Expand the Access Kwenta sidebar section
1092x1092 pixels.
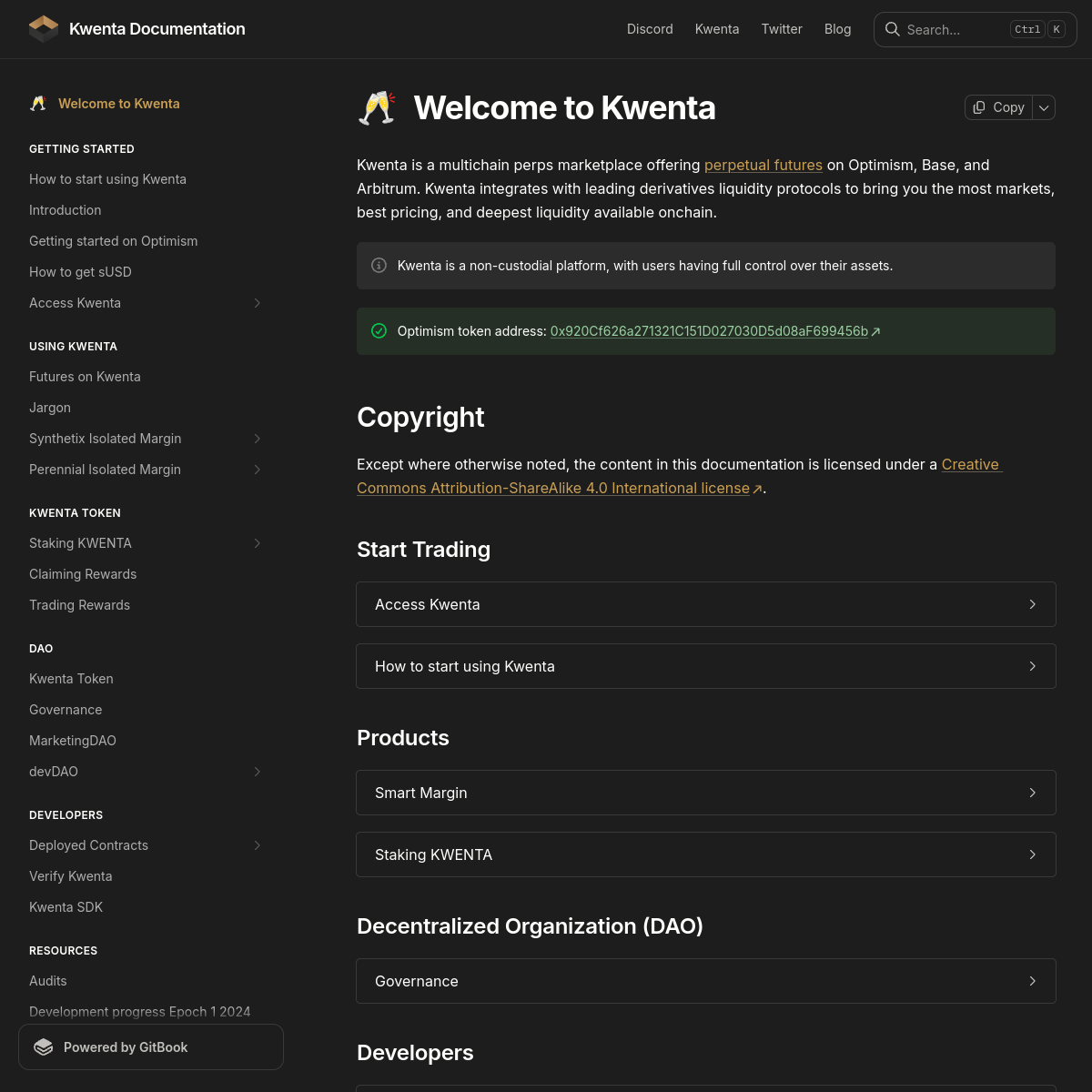258,303
